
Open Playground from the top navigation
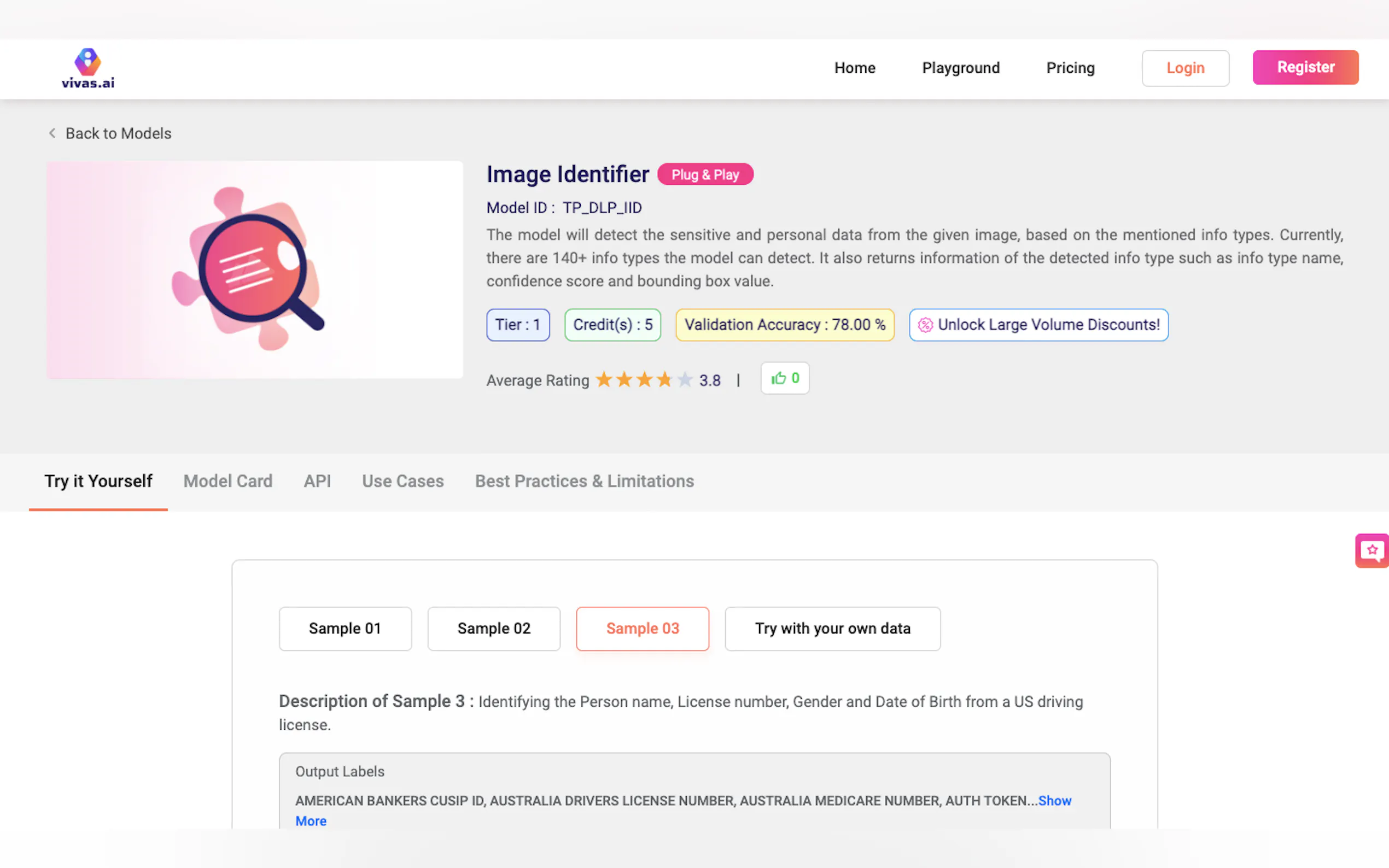point(961,68)
